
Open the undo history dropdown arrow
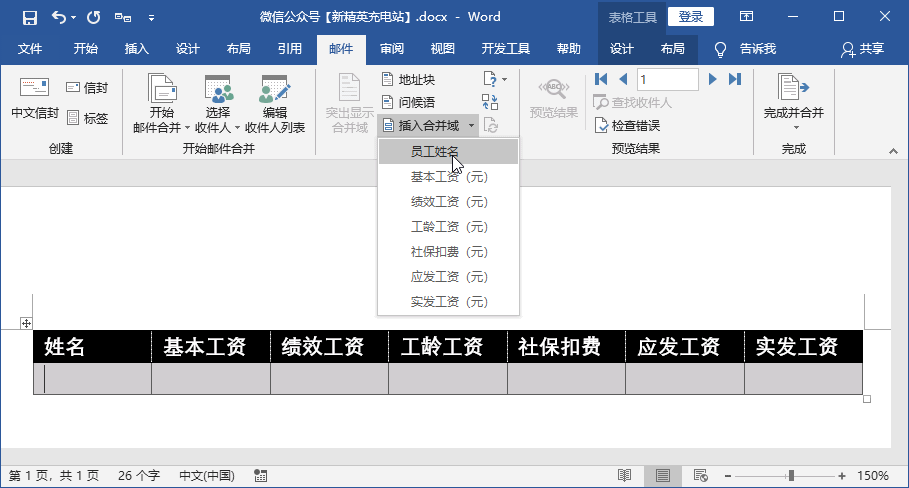(x=74, y=18)
